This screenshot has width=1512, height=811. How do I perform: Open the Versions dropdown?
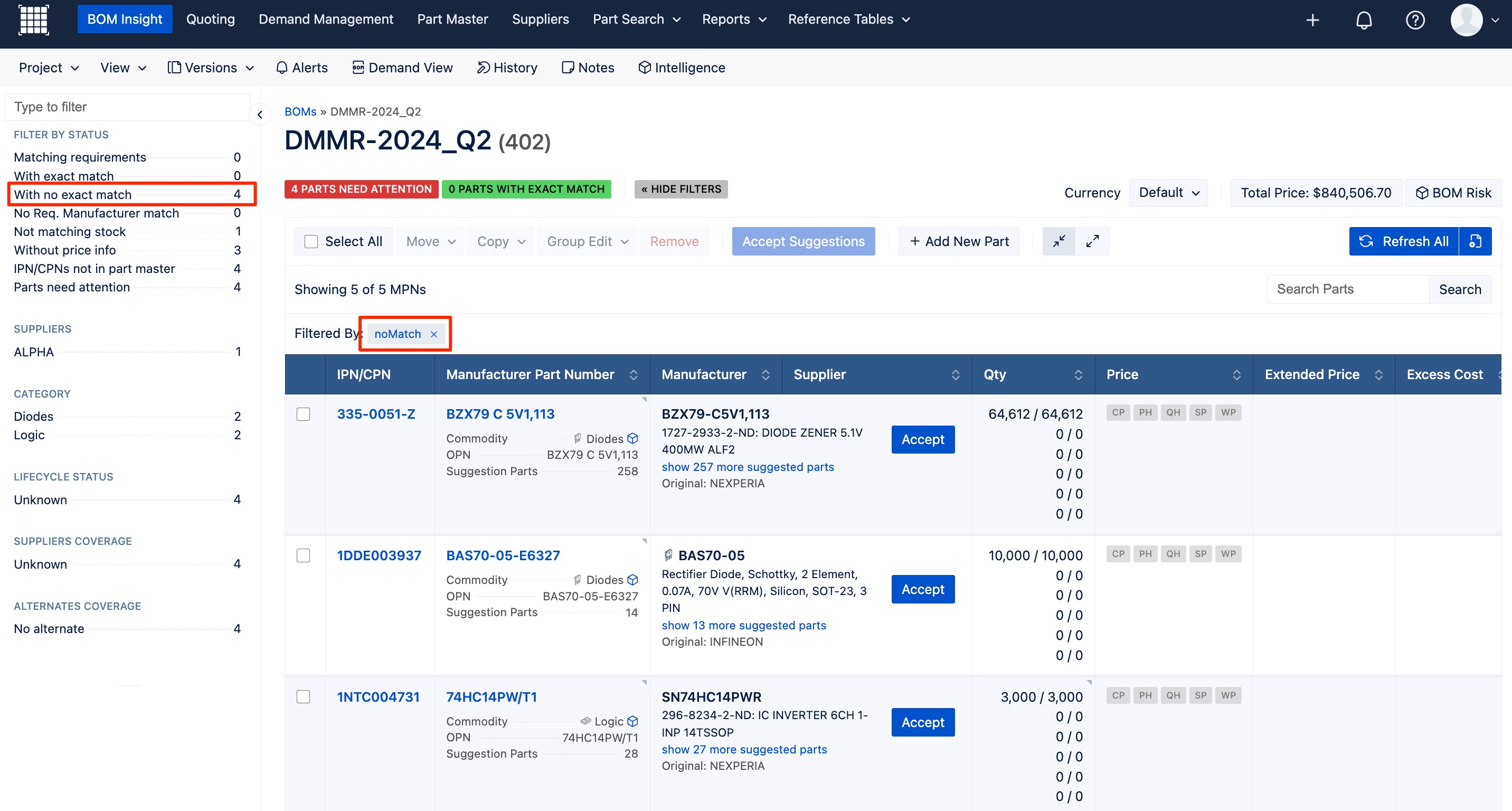coord(211,68)
